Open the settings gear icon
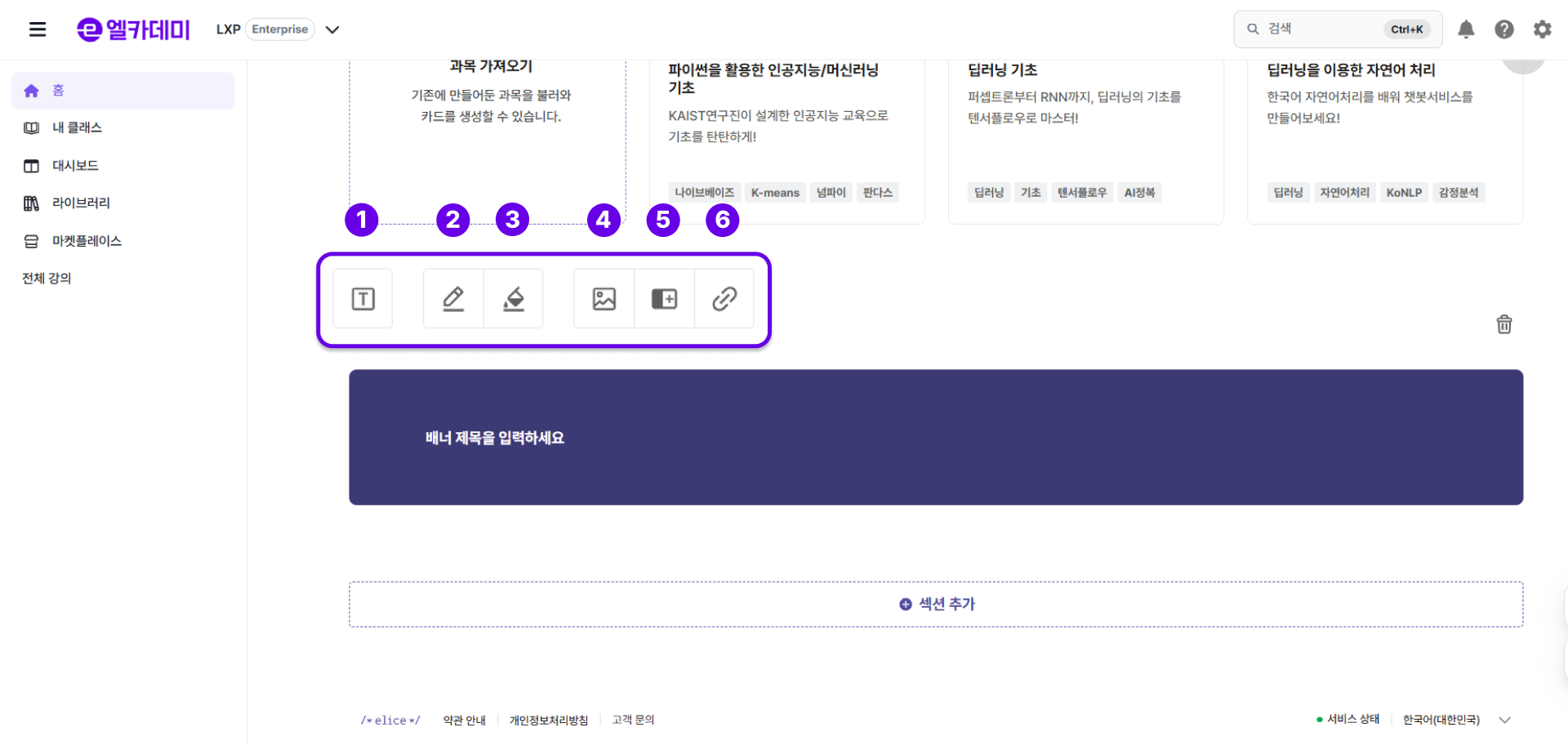Image resolution: width=1568 pixels, height=745 pixels. click(x=1542, y=29)
